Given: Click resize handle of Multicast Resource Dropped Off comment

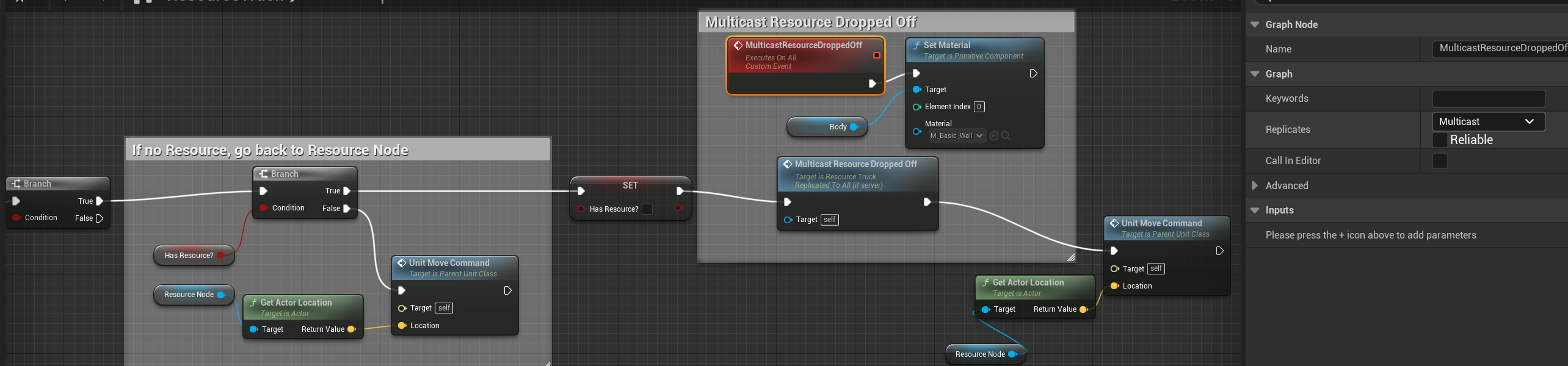Looking at the screenshot, I should point(1070,257).
